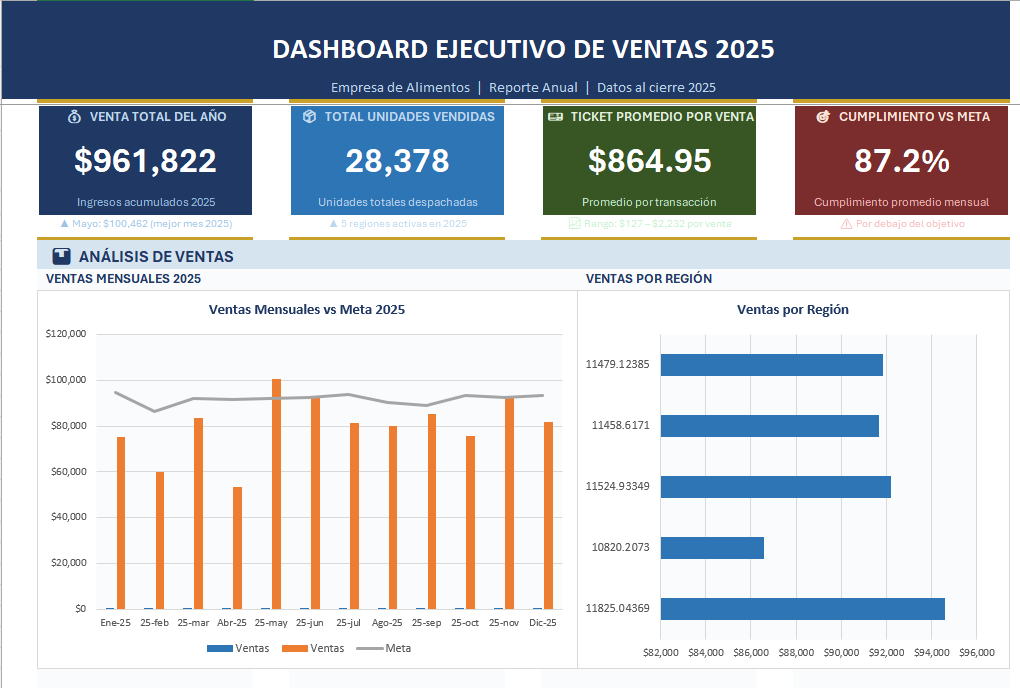Click the $96,000 axis label in region chart
This screenshot has height=688, width=1020.
tap(977, 652)
